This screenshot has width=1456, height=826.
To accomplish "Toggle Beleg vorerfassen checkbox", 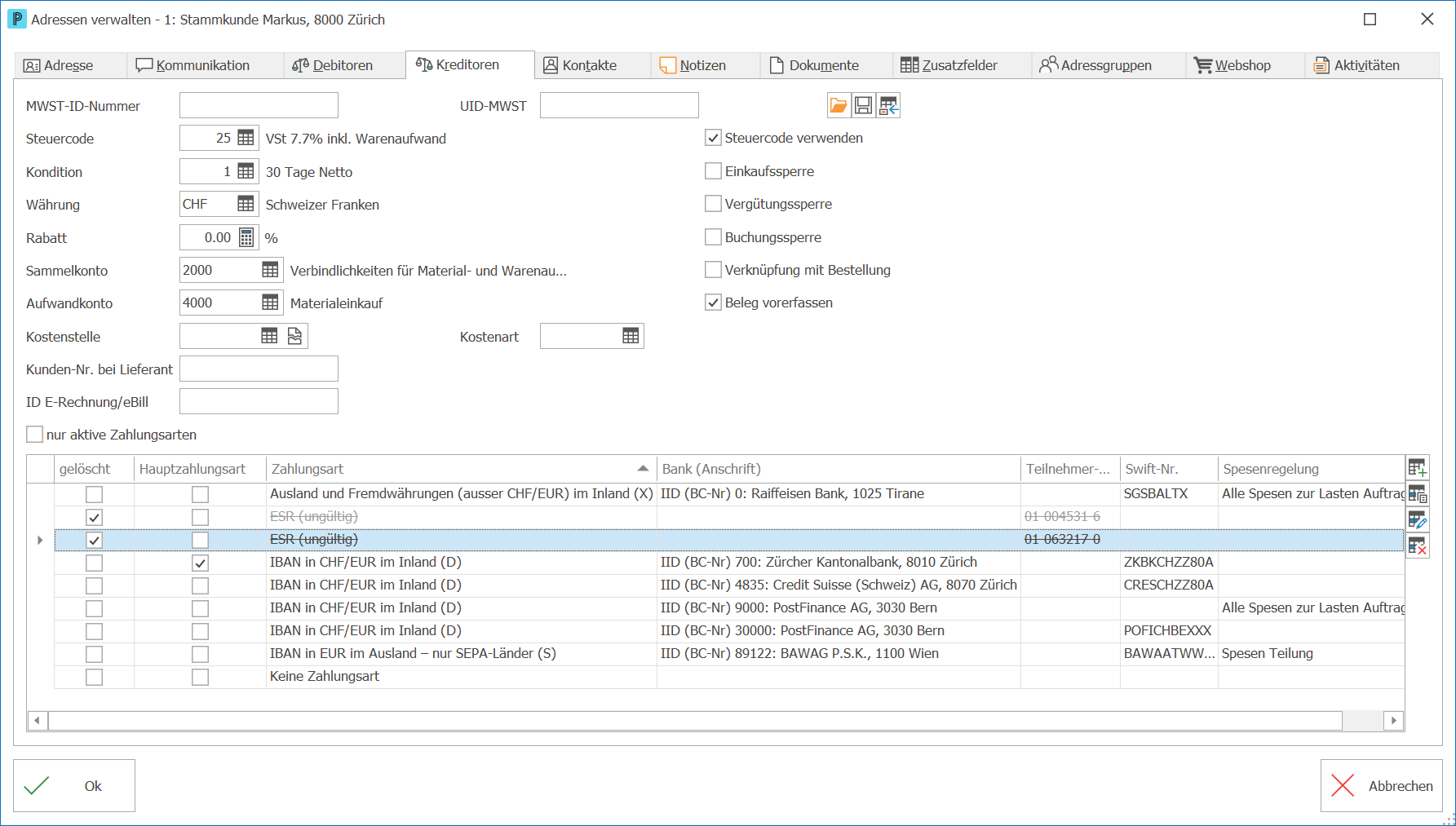I will click(x=713, y=303).
